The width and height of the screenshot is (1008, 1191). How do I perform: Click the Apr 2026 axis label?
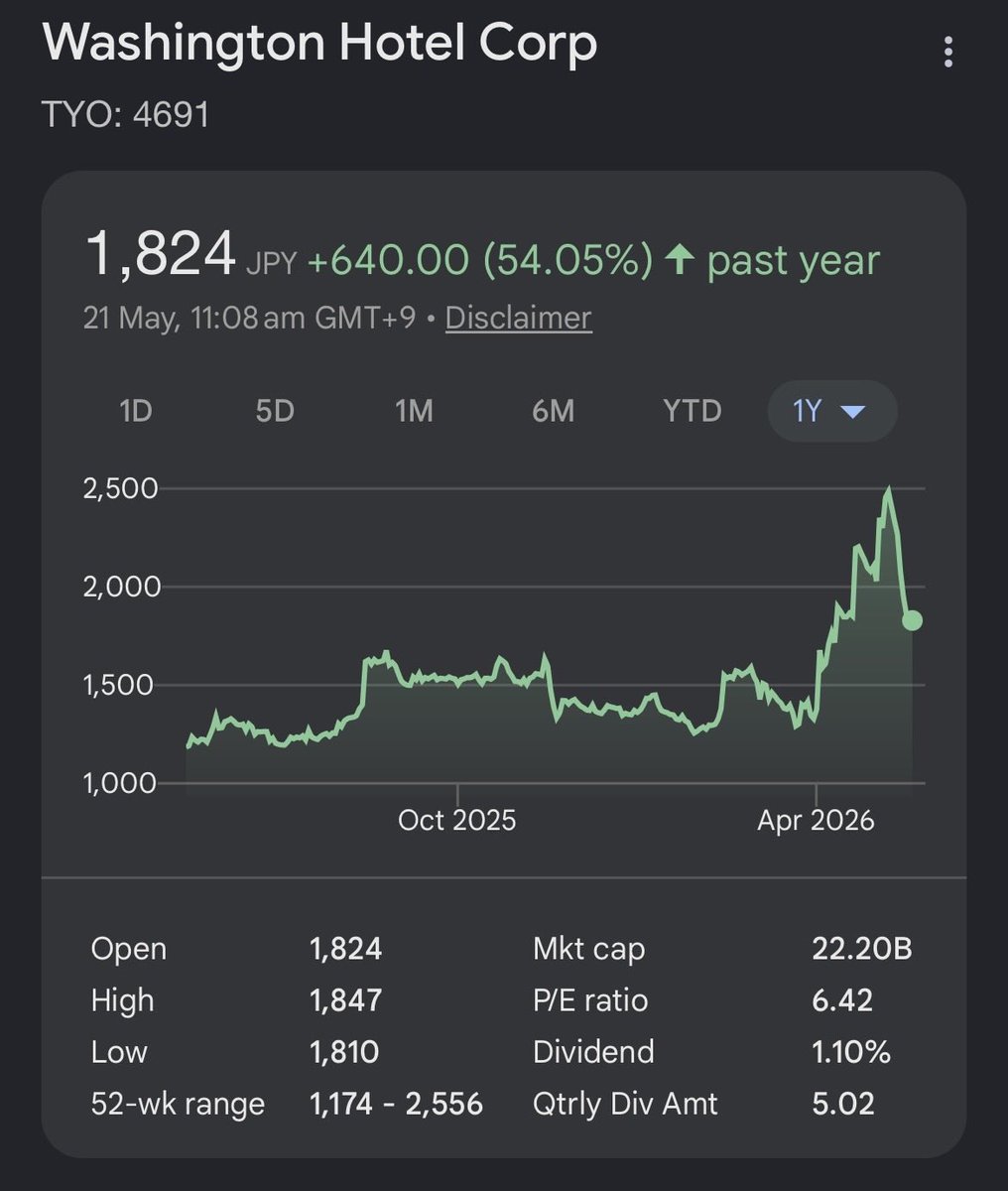816,820
